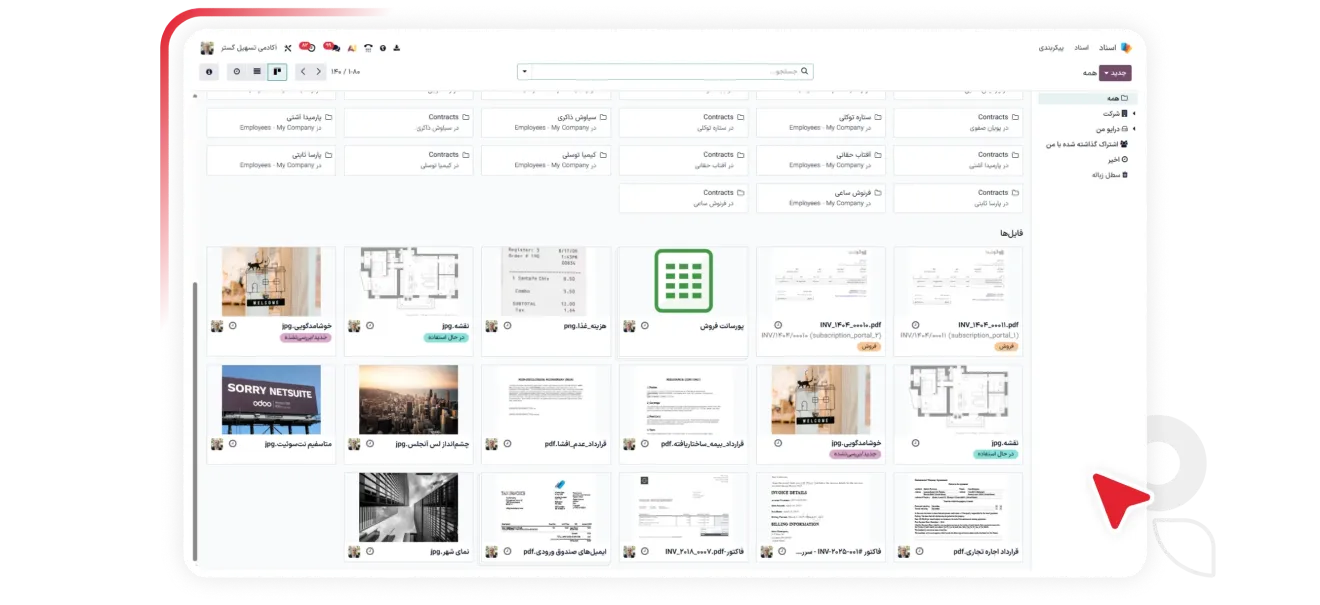Viewport: 1320px width, 605px height.
Task: Toggle the info details panel button
Action: tap(209, 72)
